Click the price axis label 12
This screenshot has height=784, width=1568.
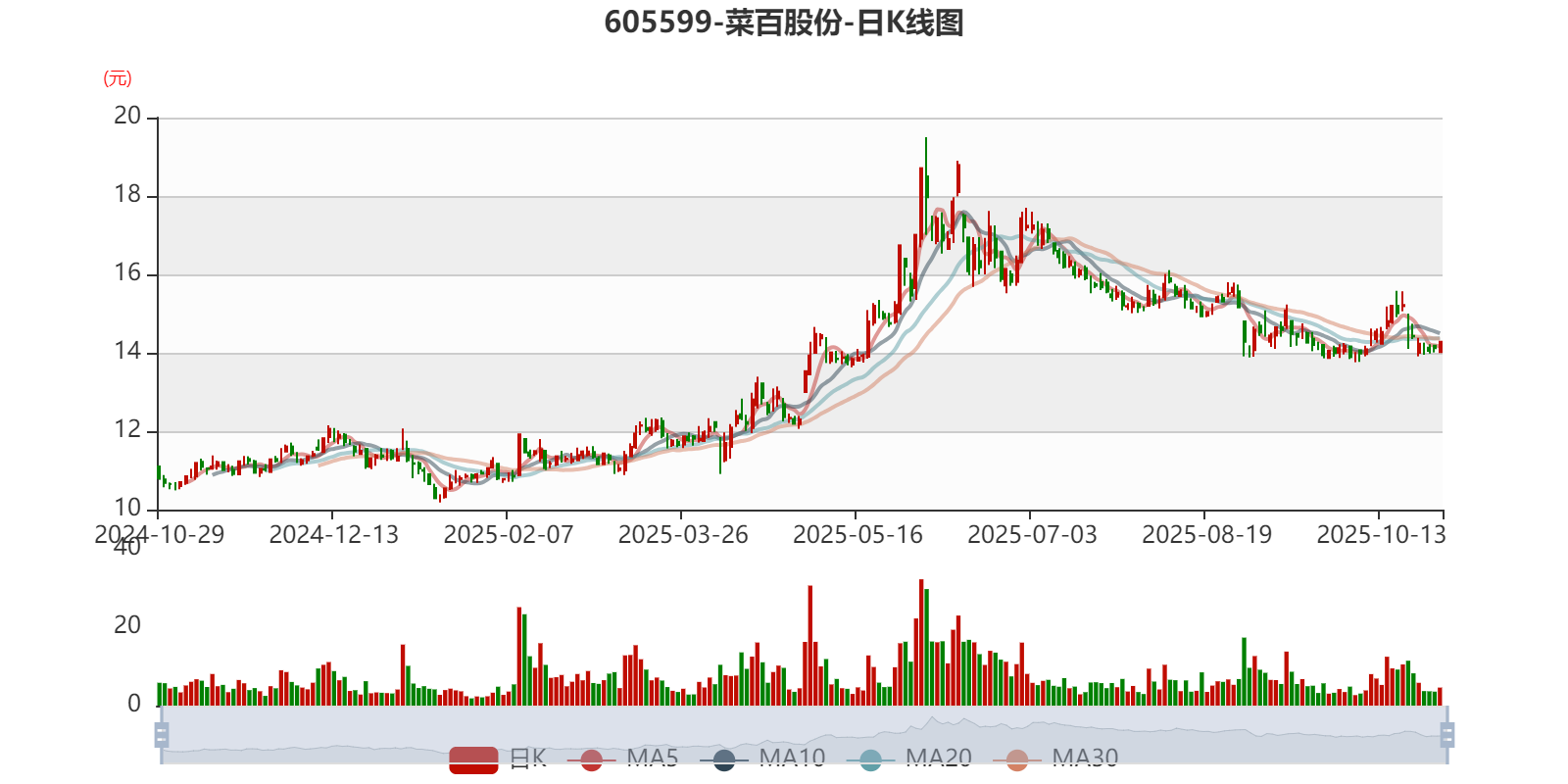click(x=127, y=429)
